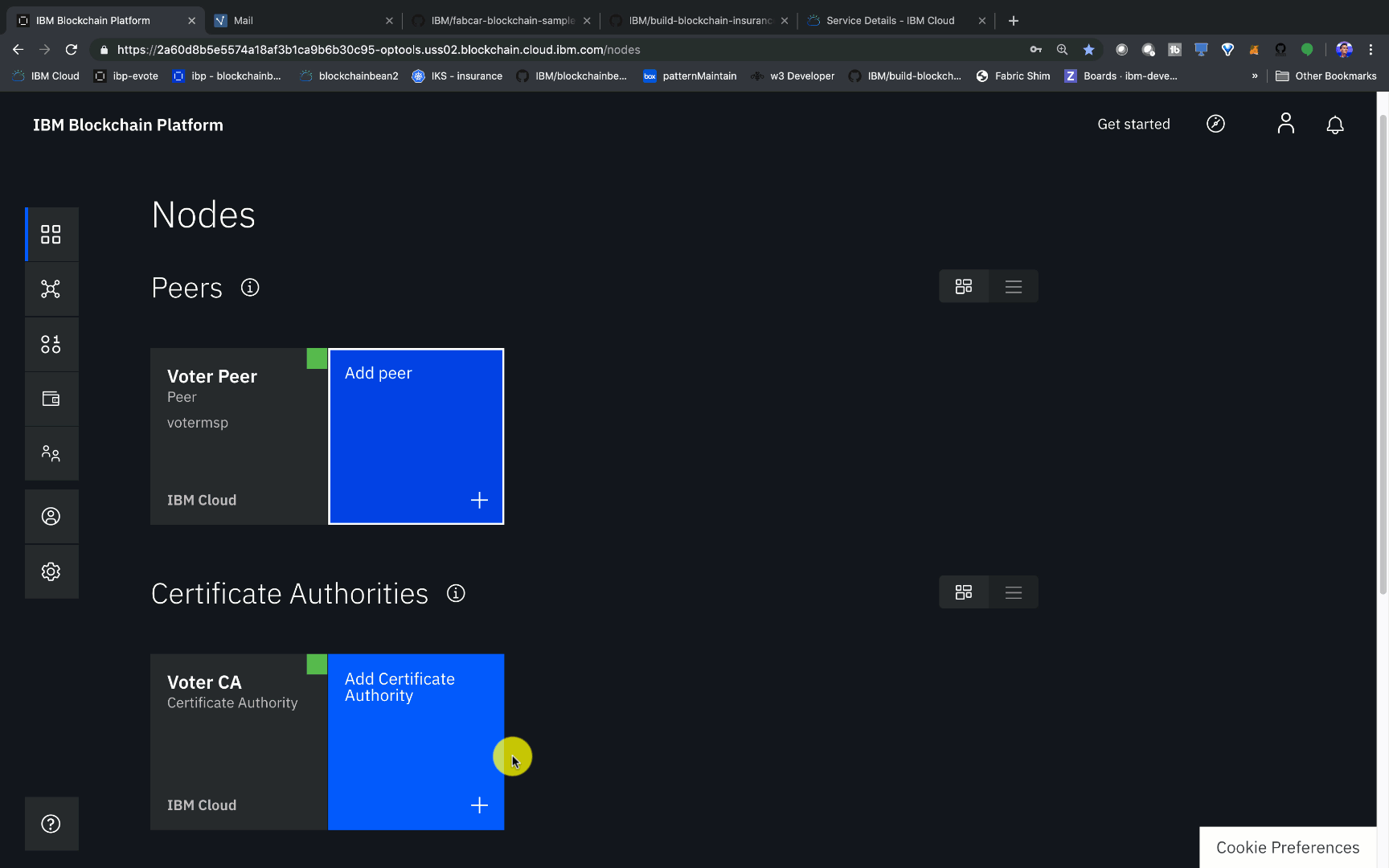Image resolution: width=1389 pixels, height=868 pixels.
Task: Open the Organizations people icon in sidebar
Action: [51, 453]
